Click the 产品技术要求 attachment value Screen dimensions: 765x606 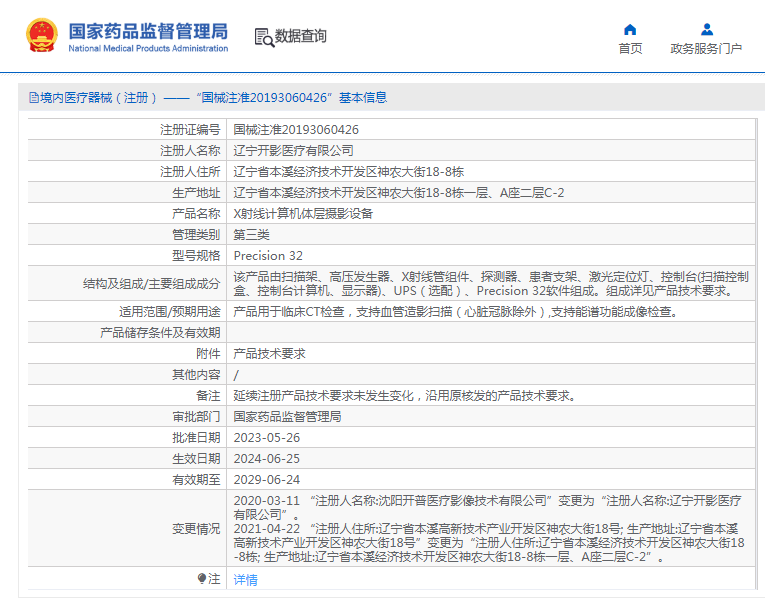[x=269, y=354]
